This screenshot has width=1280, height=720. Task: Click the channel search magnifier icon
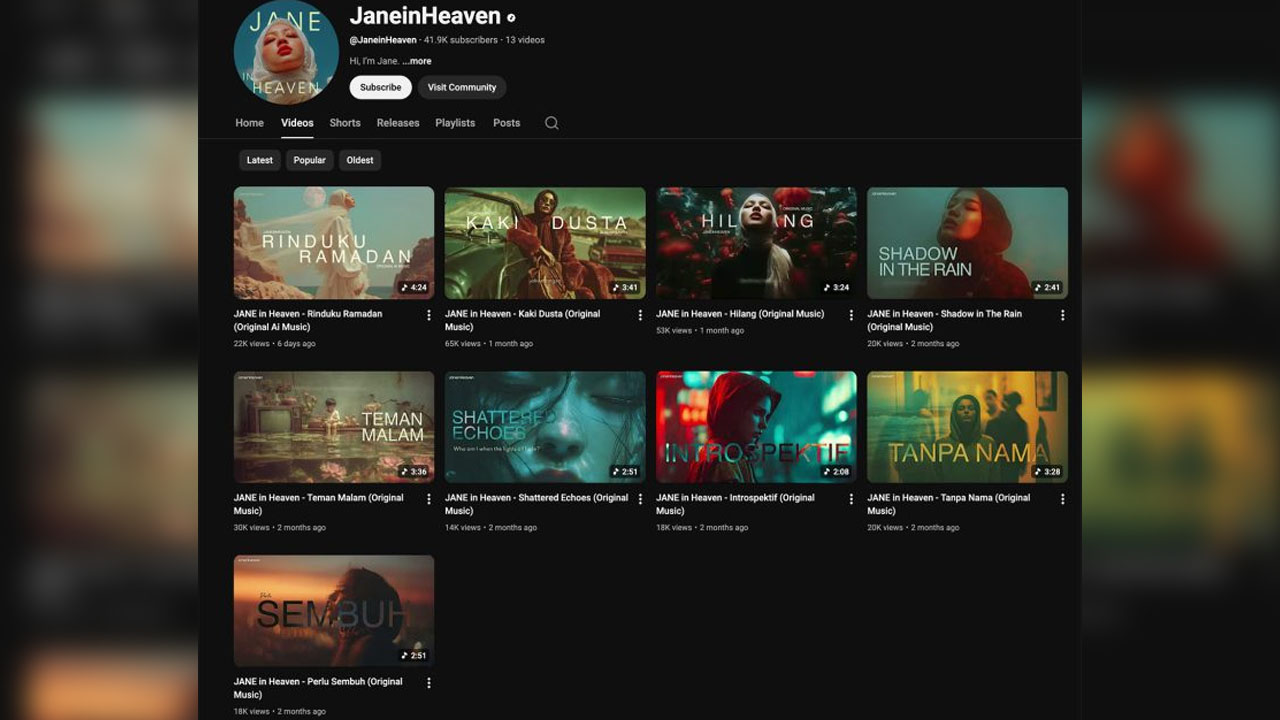coord(551,123)
